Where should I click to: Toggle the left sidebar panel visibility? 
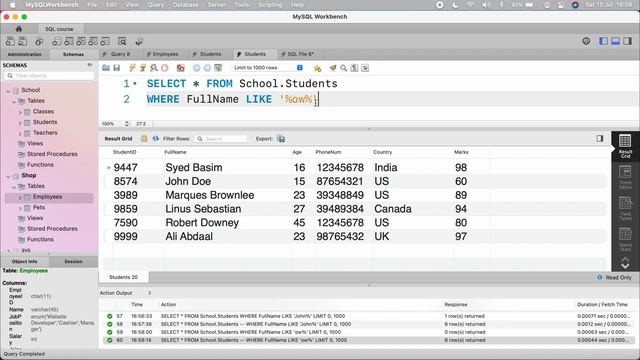pyautogui.click(x=603, y=41)
